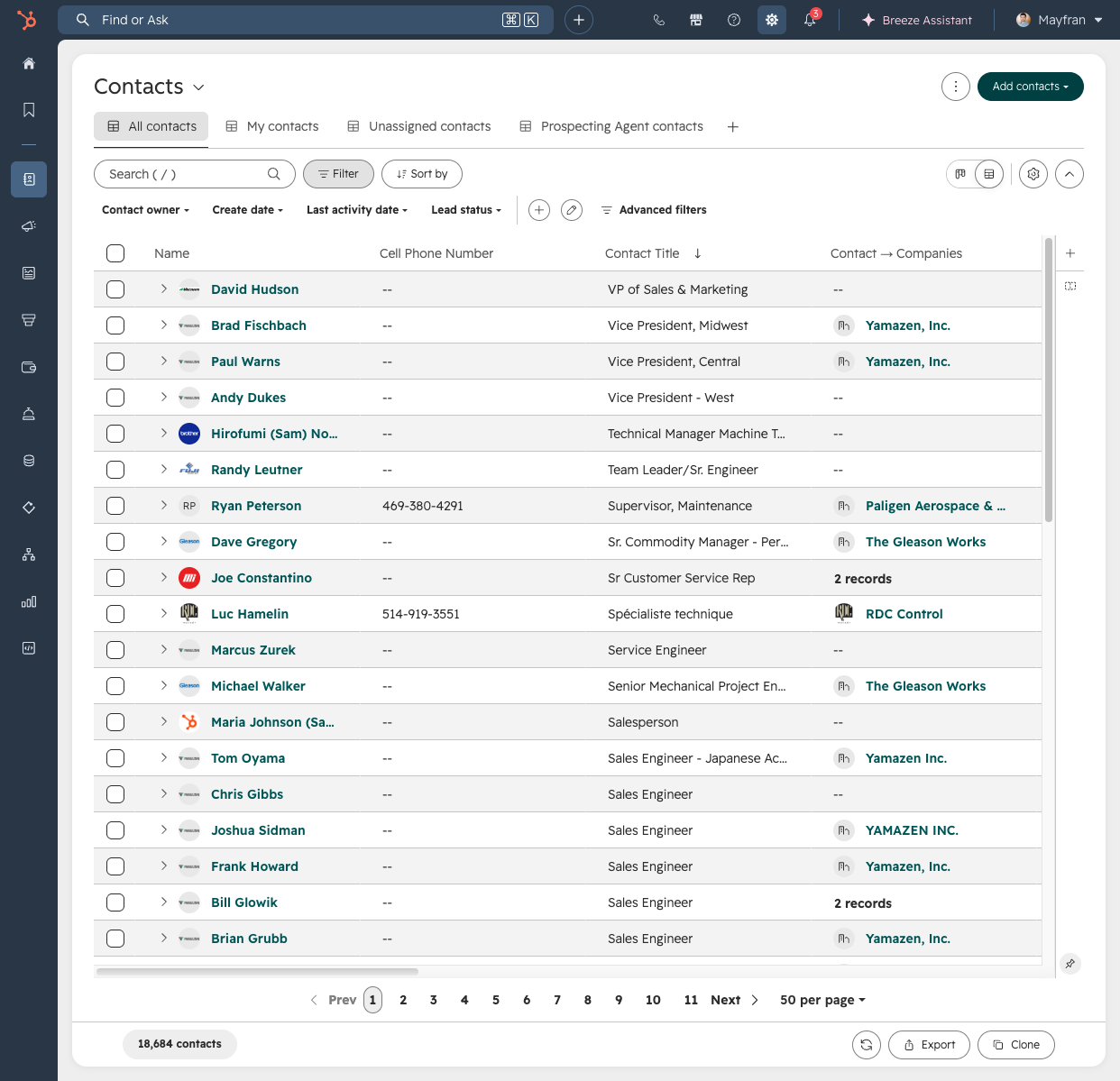Viewport: 1120px width, 1081px height.
Task: Open Advanced filters
Action: [654, 210]
